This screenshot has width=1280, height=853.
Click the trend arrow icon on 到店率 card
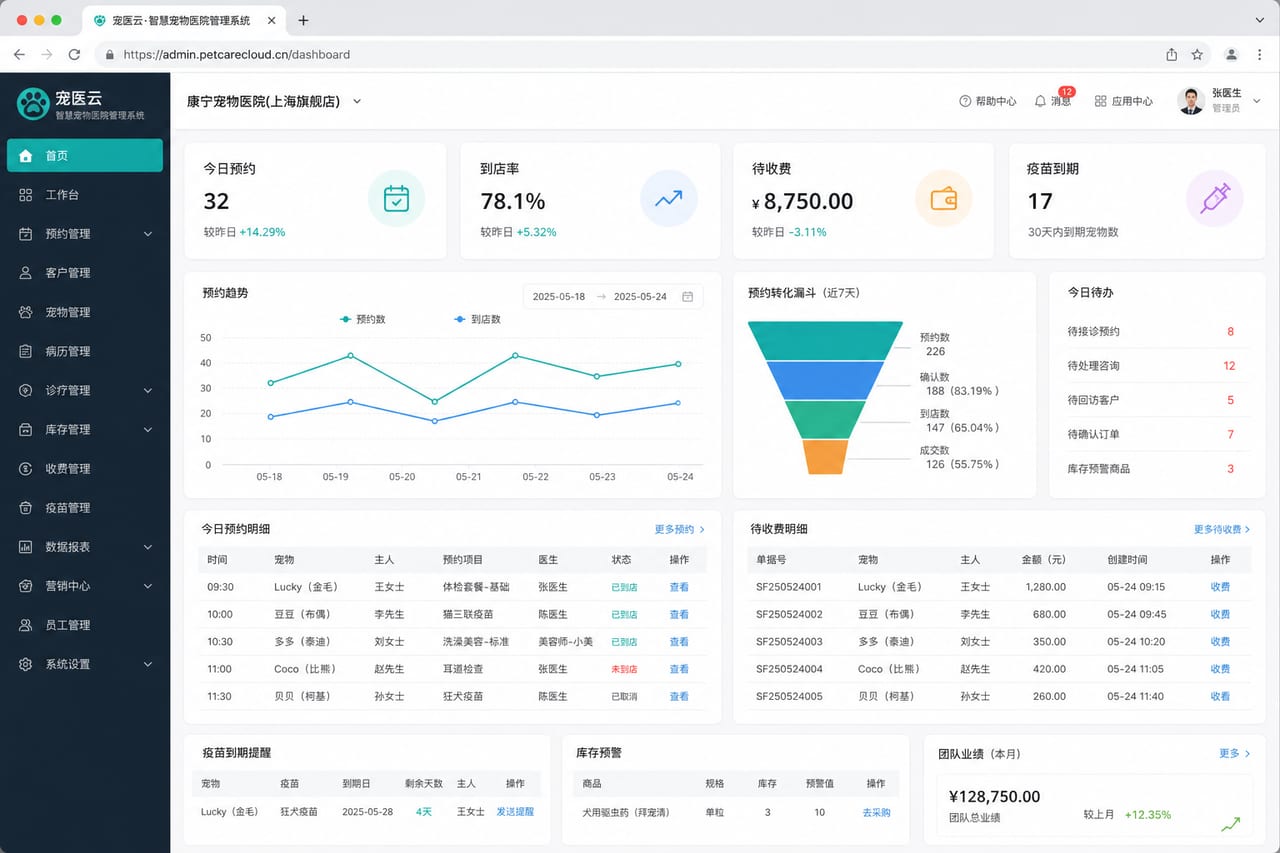(668, 198)
